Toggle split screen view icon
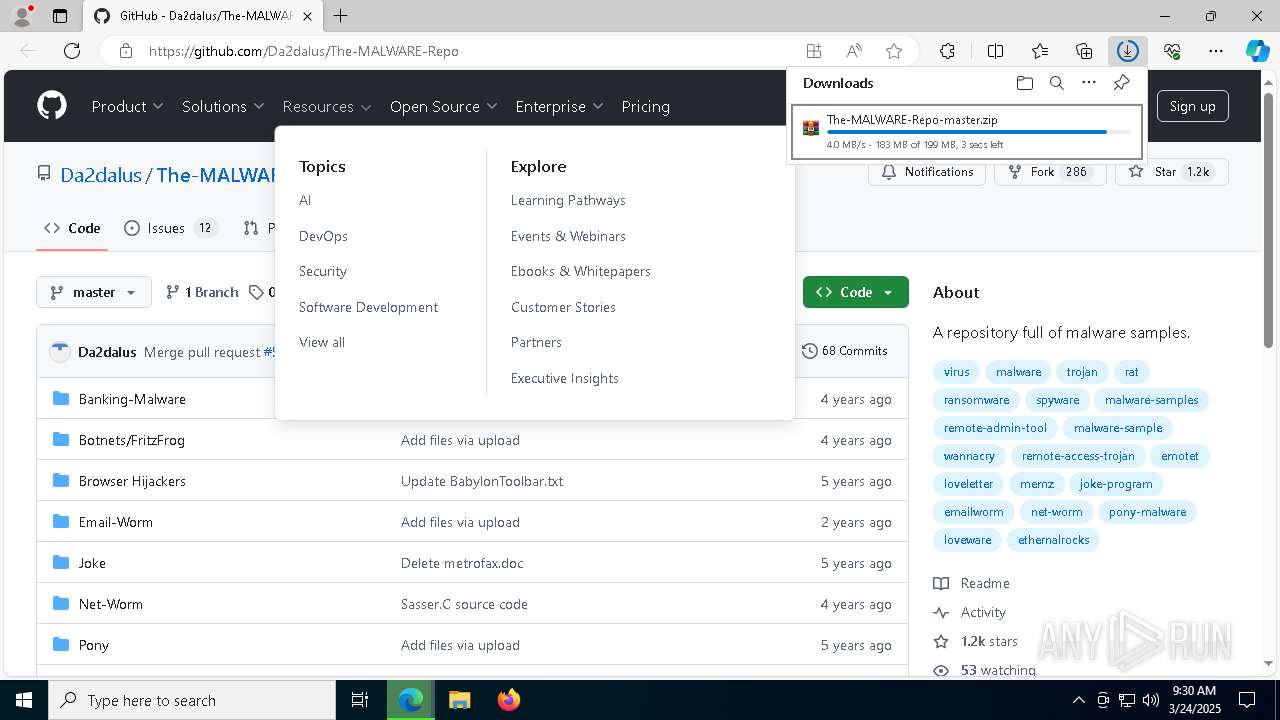The image size is (1280, 720). (x=995, y=51)
